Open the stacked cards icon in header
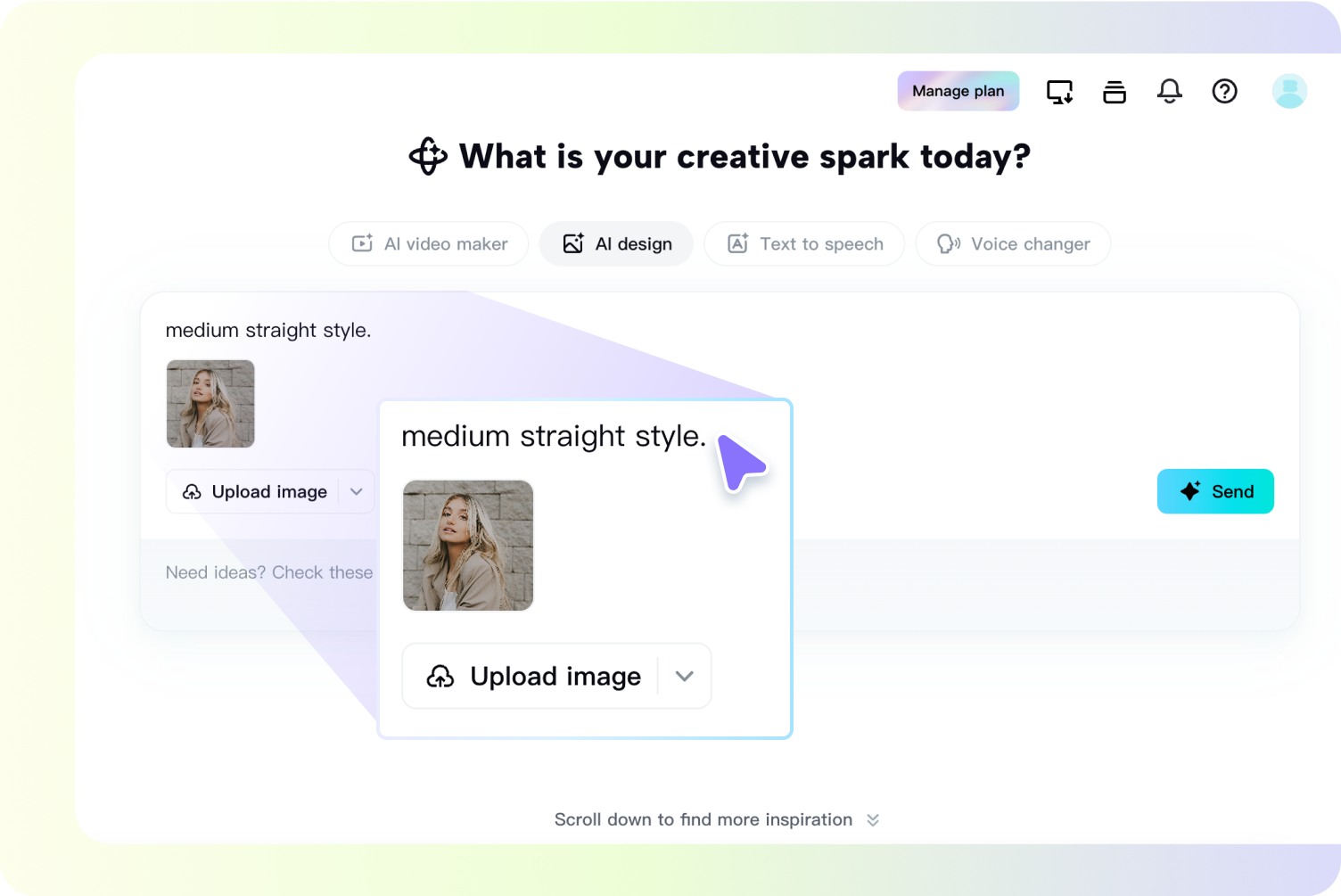 click(1115, 92)
